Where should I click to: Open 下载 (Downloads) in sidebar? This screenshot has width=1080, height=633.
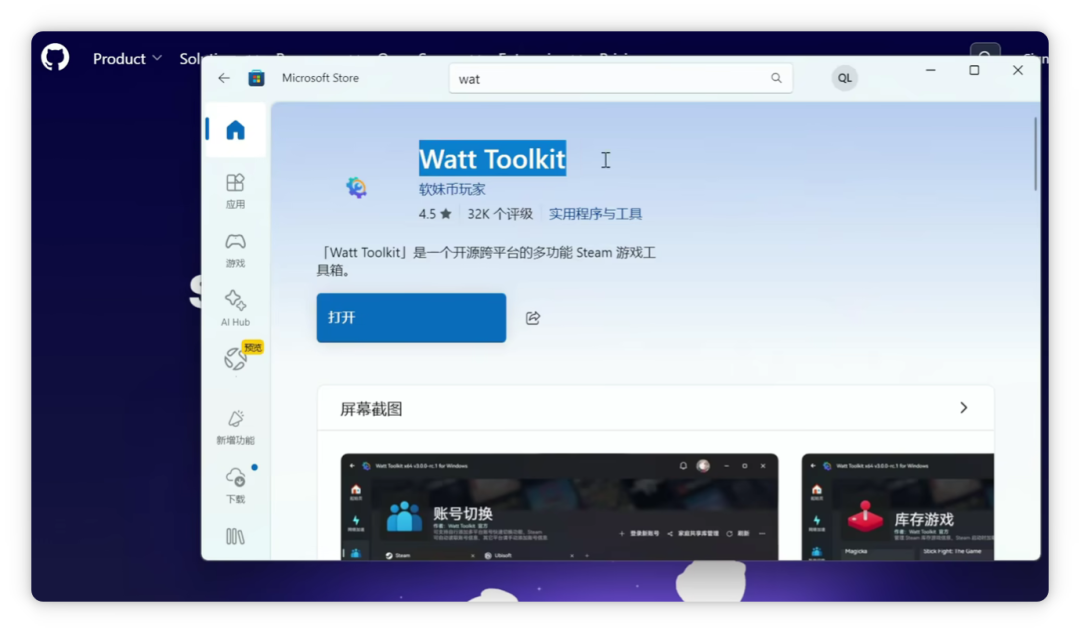(x=235, y=484)
